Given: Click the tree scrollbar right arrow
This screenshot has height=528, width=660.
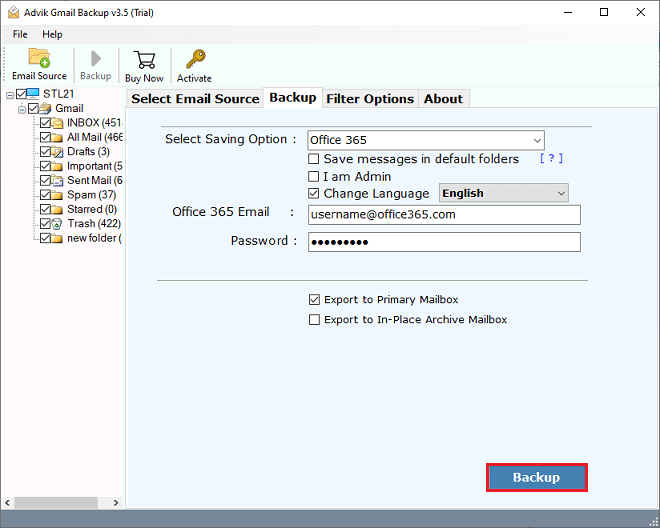Looking at the screenshot, I should (116, 503).
